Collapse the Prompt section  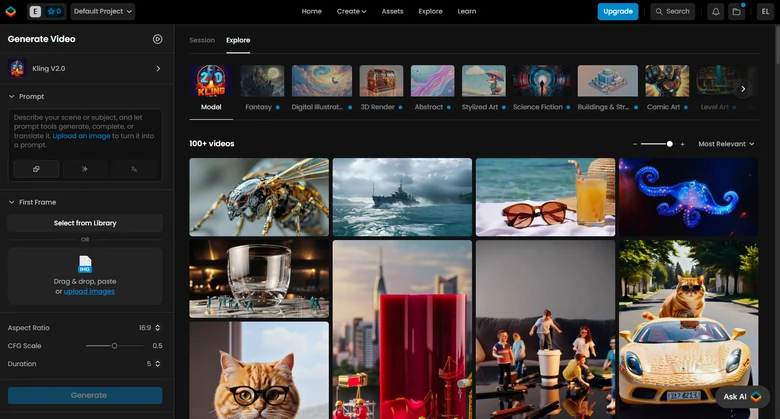pyautogui.click(x=26, y=97)
